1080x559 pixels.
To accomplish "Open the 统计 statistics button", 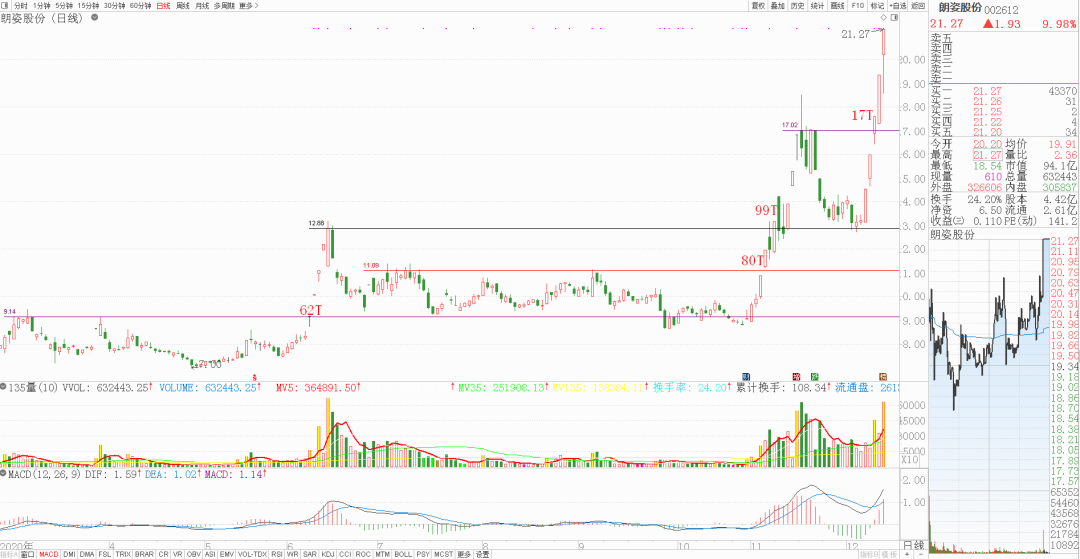I will click(x=818, y=6).
